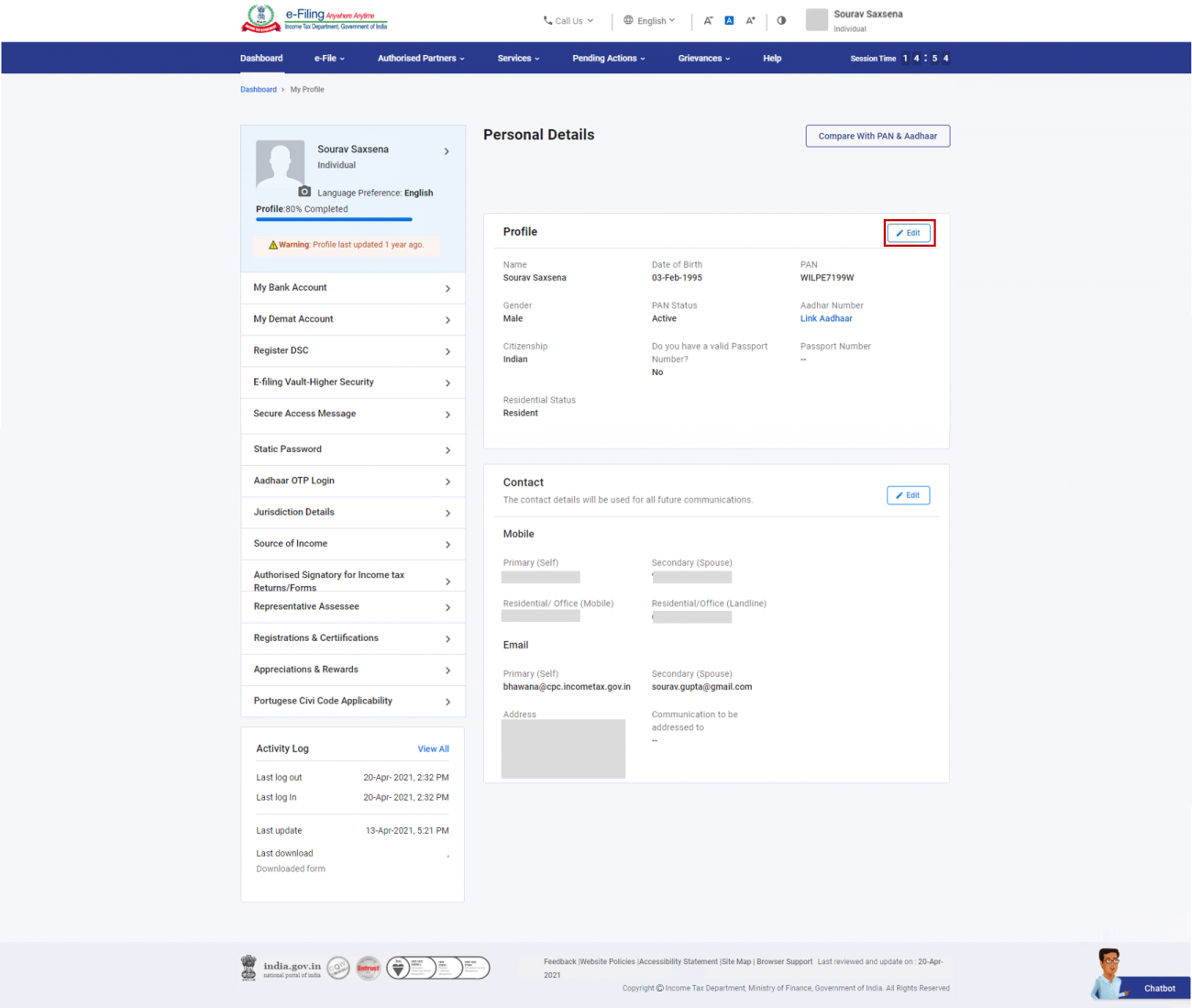The image size is (1192, 1008).
Task: Click the phone icon beside Call Us
Action: click(x=546, y=20)
